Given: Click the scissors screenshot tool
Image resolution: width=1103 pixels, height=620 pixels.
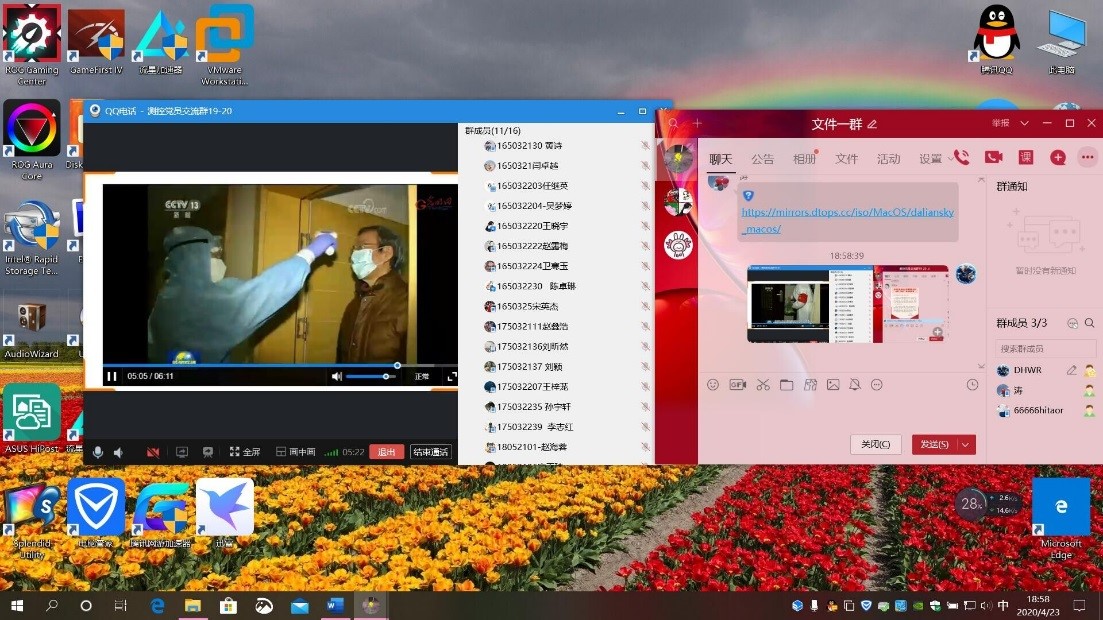Looking at the screenshot, I should (763, 385).
